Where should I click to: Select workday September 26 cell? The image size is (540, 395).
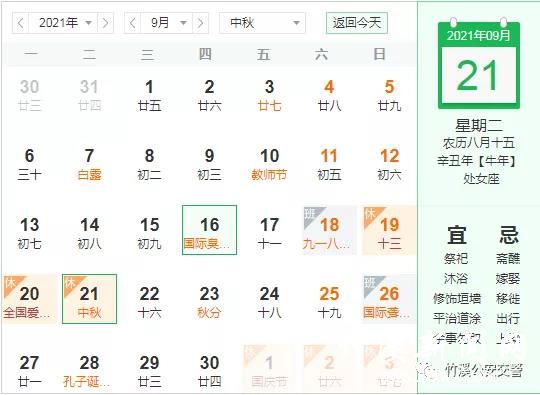point(389,300)
